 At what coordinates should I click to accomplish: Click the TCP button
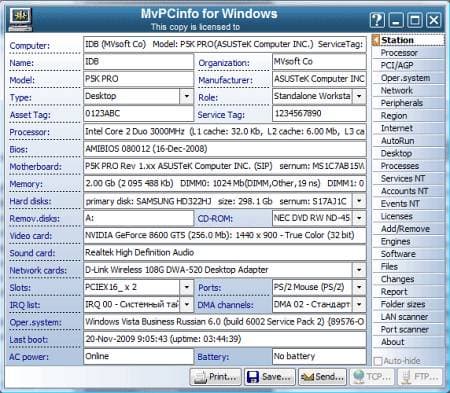[x=372, y=377]
